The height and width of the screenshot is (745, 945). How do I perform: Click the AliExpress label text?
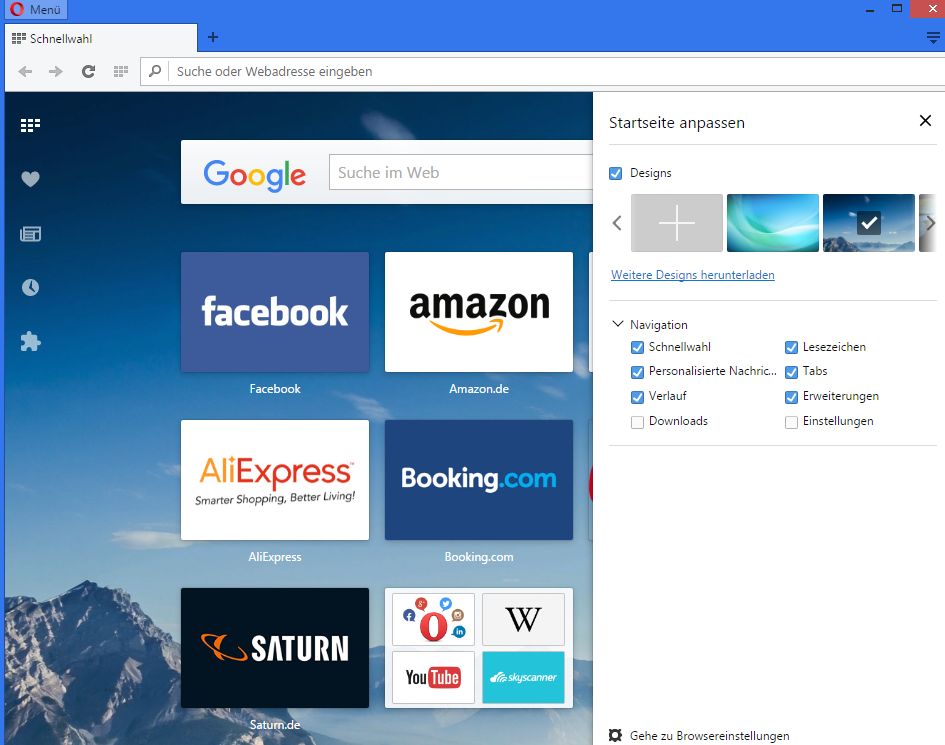[x=275, y=557]
